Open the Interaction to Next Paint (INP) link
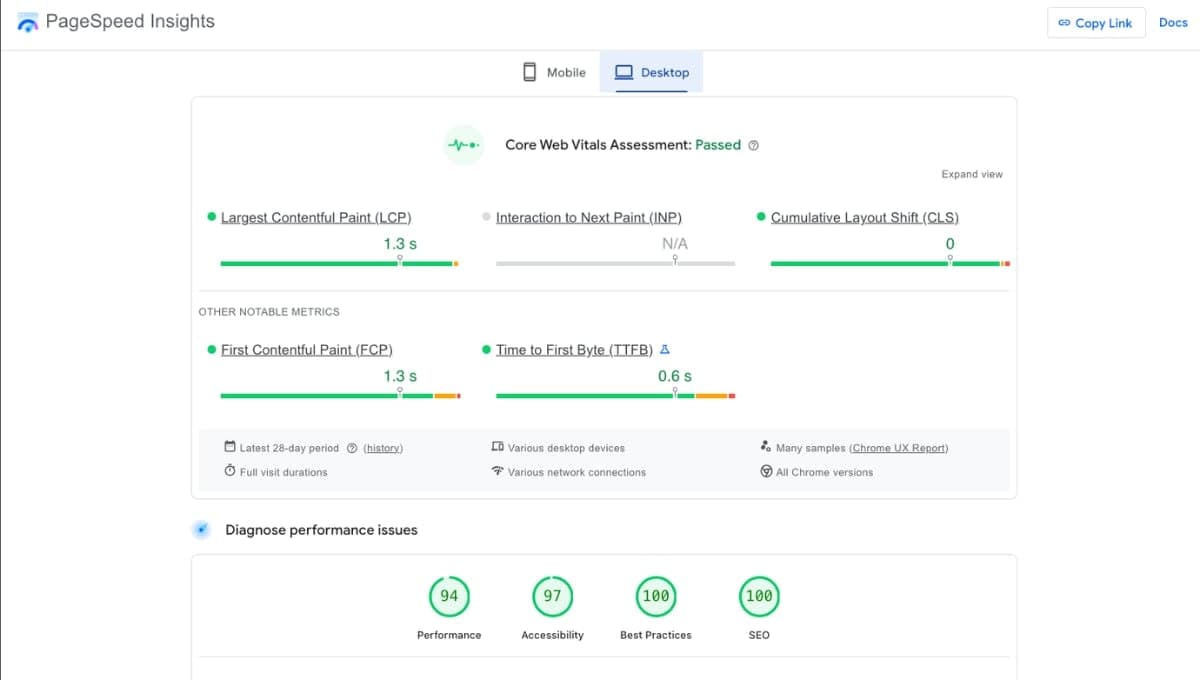Viewport: 1200px width, 680px height. pyautogui.click(x=589, y=217)
